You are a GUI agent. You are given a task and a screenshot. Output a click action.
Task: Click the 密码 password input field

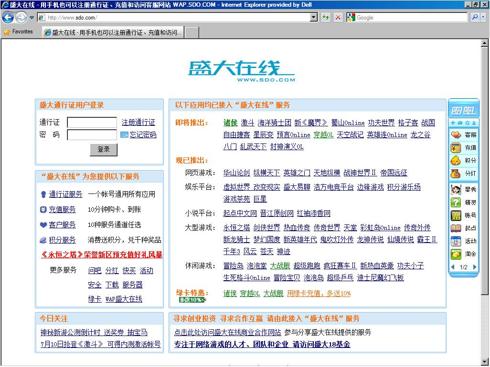point(92,135)
